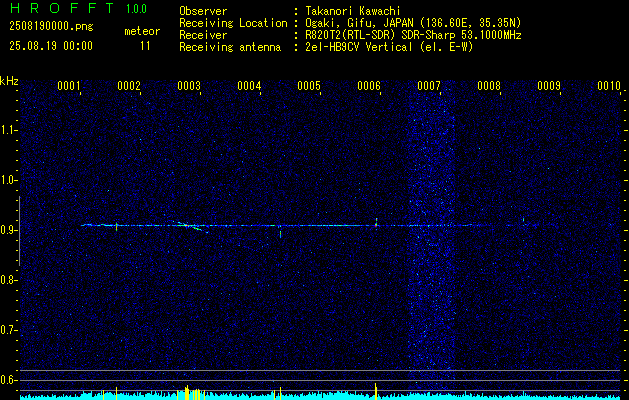Click the Receiving Location label

pyautogui.click(x=233, y=23)
